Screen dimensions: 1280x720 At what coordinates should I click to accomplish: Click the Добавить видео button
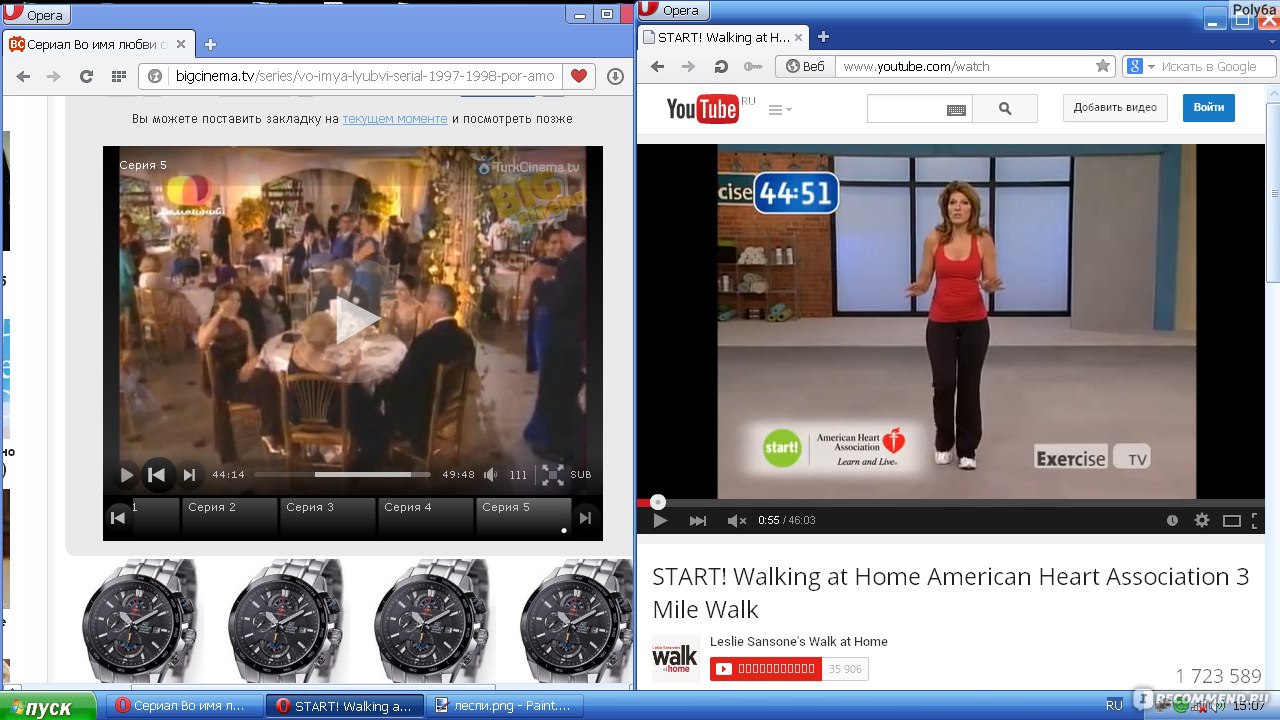point(1115,108)
